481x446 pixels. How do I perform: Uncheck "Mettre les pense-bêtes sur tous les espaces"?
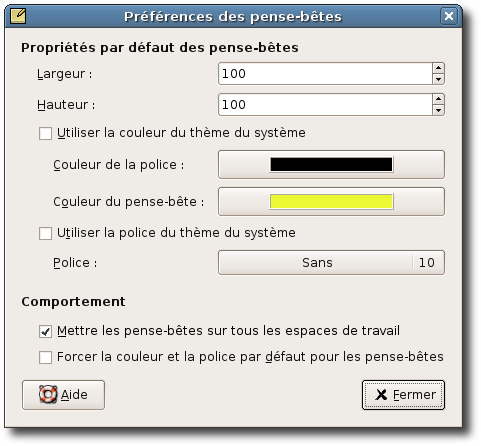(45, 332)
